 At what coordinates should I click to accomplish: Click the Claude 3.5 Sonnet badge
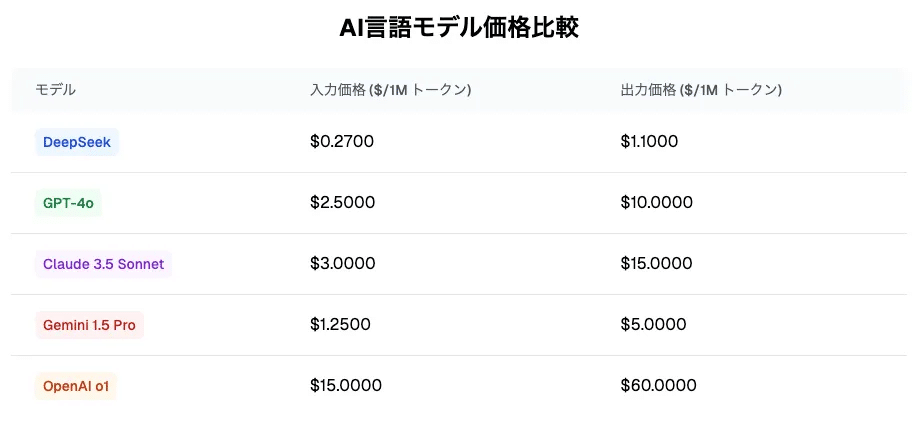coord(104,264)
